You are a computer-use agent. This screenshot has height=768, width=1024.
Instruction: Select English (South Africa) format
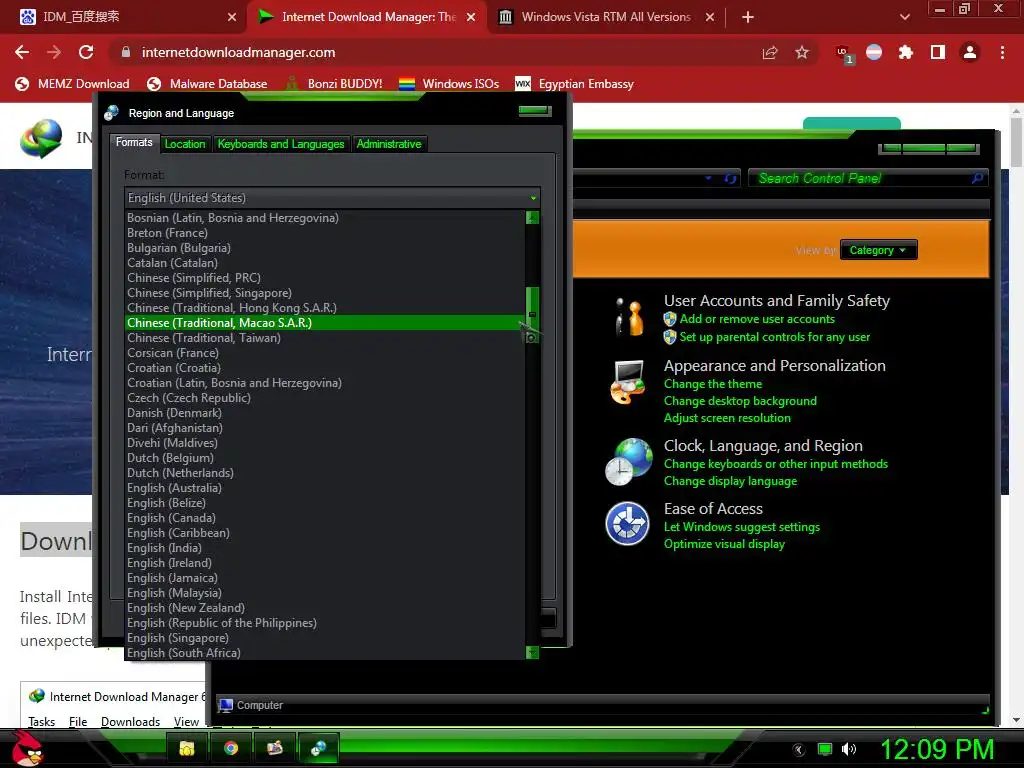click(x=325, y=653)
